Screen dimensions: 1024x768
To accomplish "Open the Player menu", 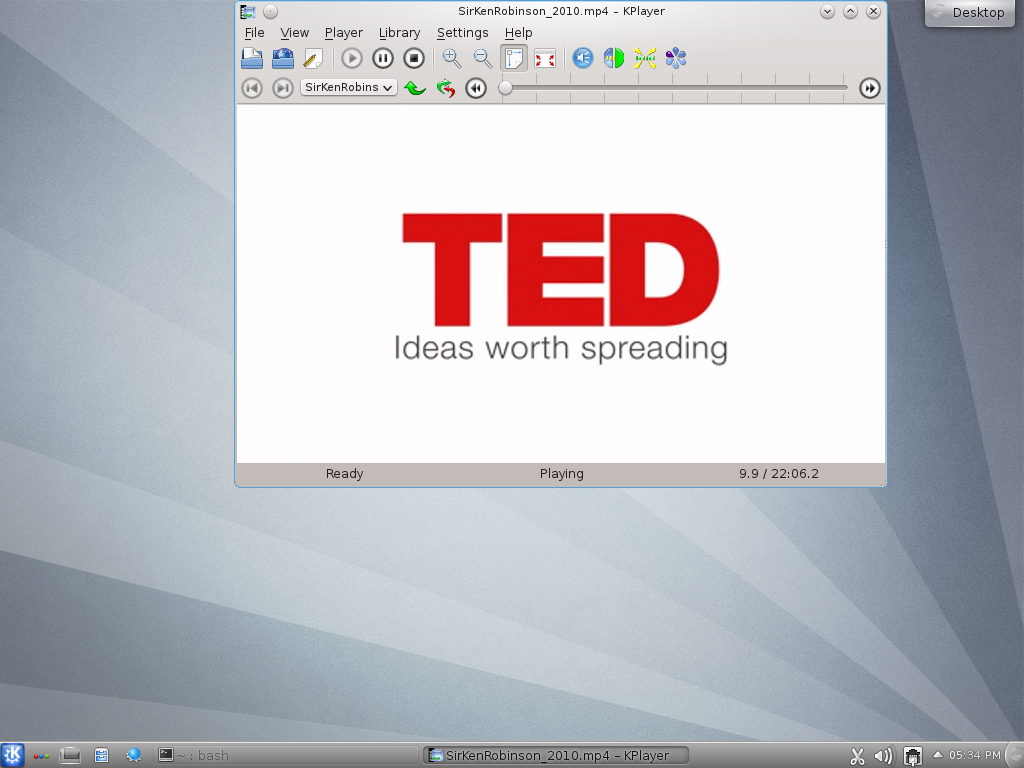I will tap(344, 33).
